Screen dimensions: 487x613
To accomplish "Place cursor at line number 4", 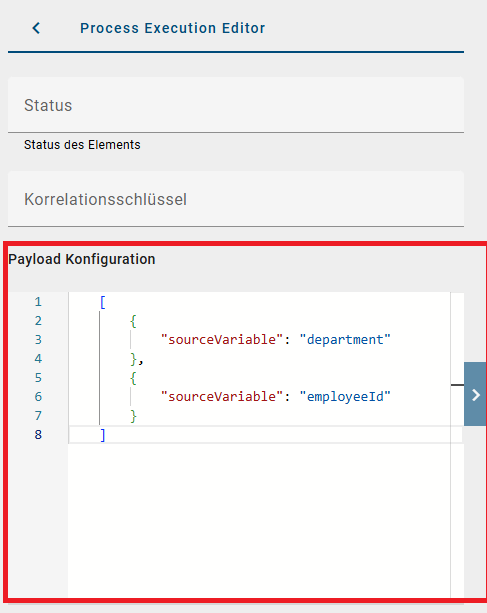I will point(38,359).
